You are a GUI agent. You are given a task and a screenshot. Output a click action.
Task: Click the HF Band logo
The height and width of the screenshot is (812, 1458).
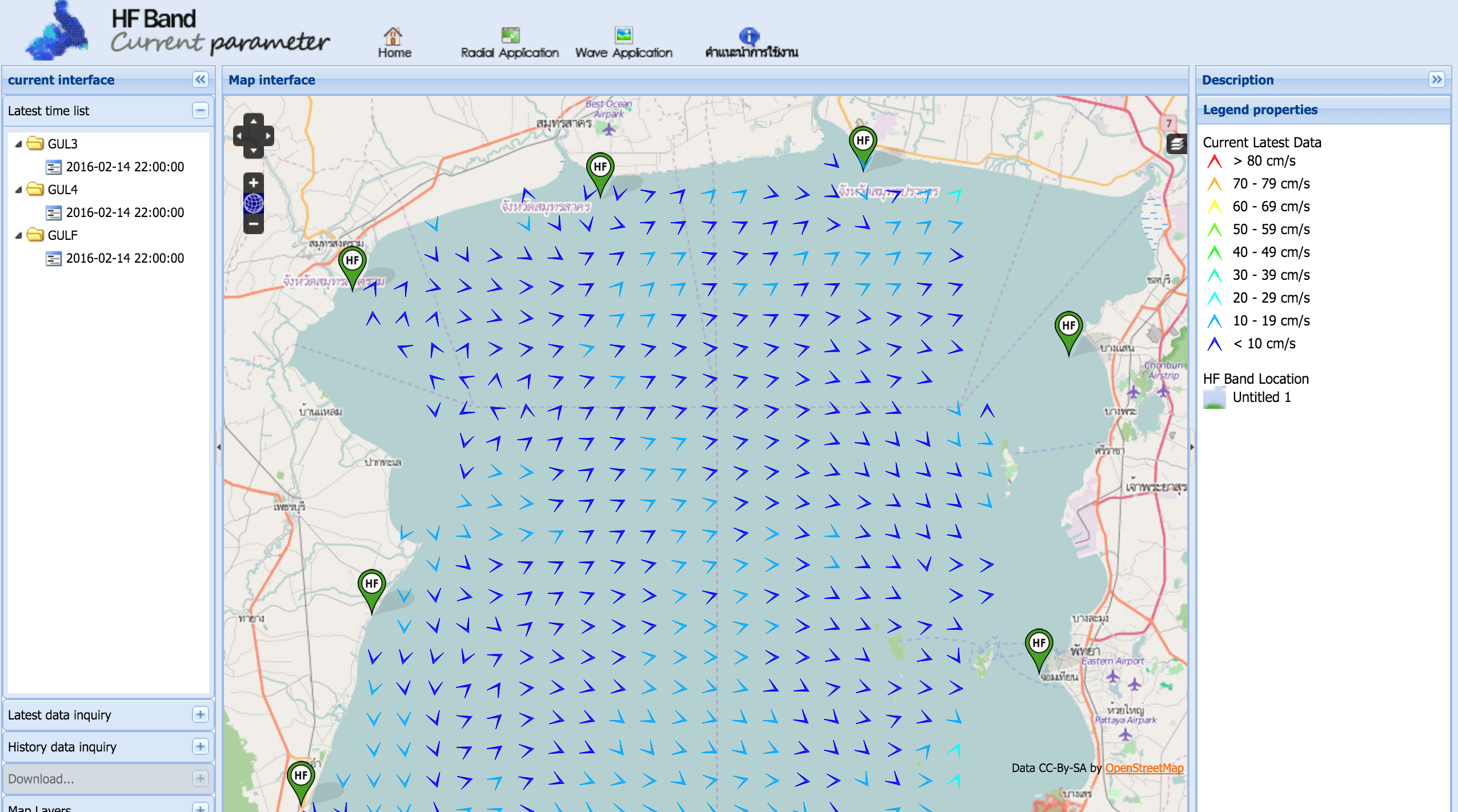tap(57, 31)
